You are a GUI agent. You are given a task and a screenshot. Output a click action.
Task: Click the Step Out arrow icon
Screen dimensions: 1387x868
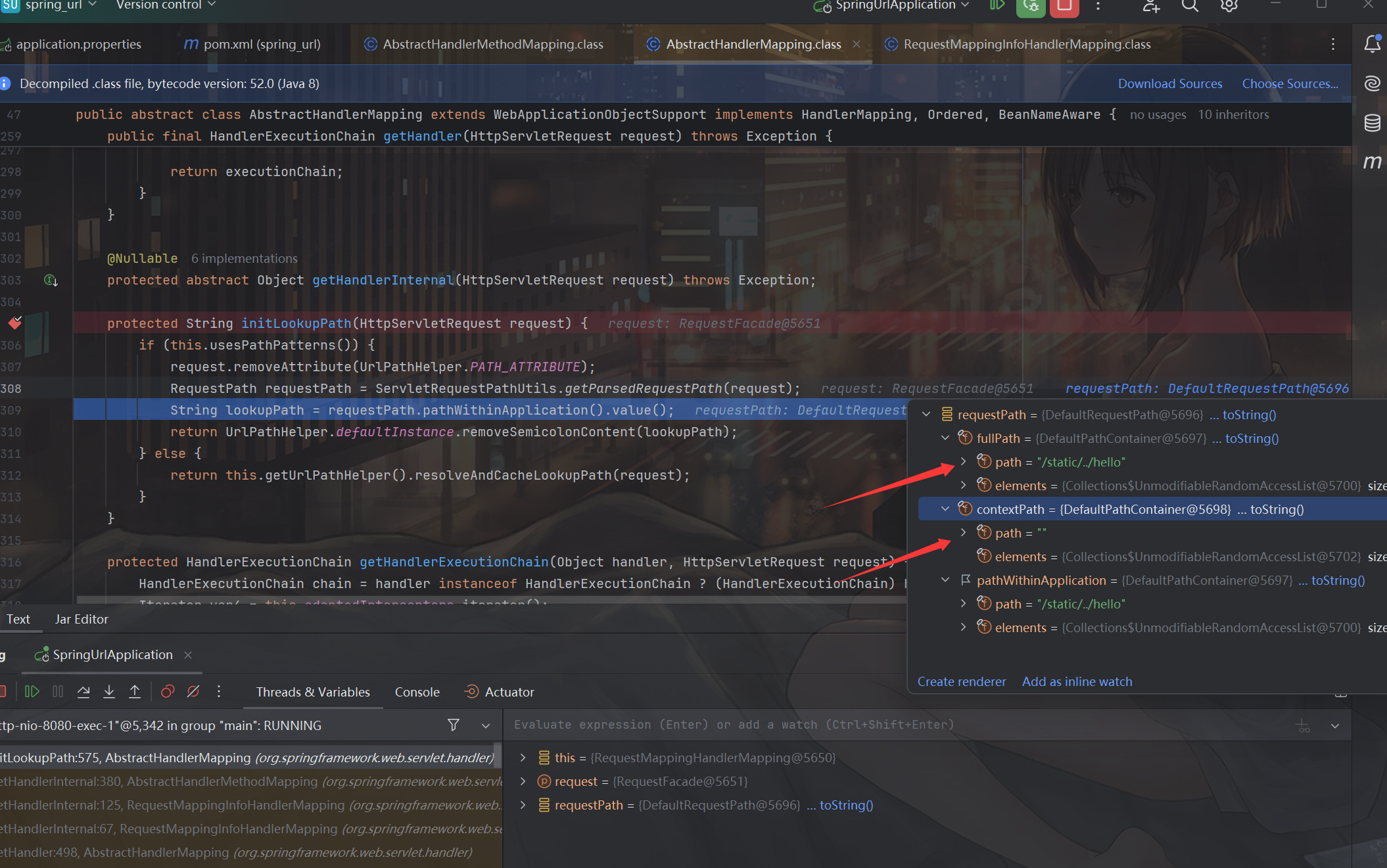[x=135, y=691]
